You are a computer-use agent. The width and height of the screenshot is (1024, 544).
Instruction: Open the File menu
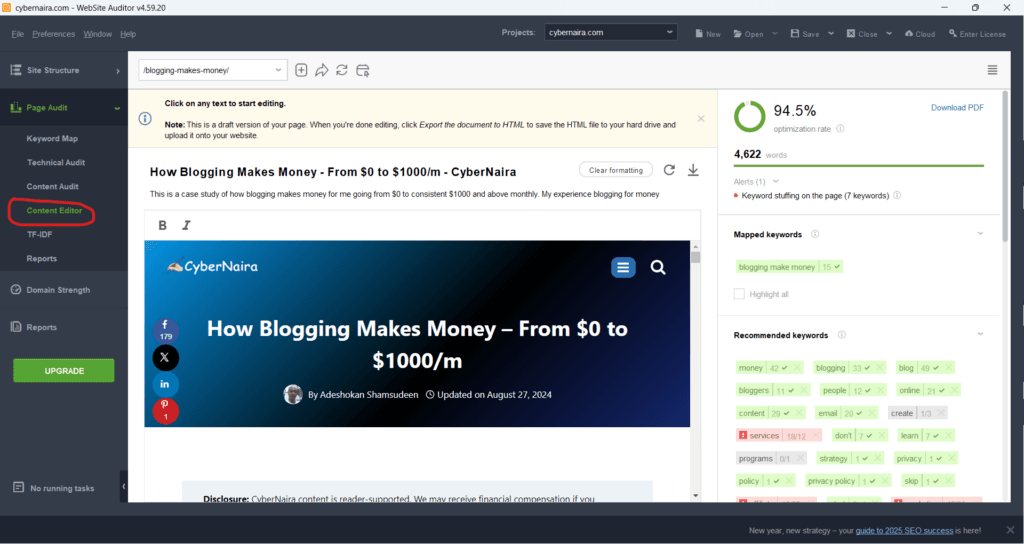[x=18, y=34]
